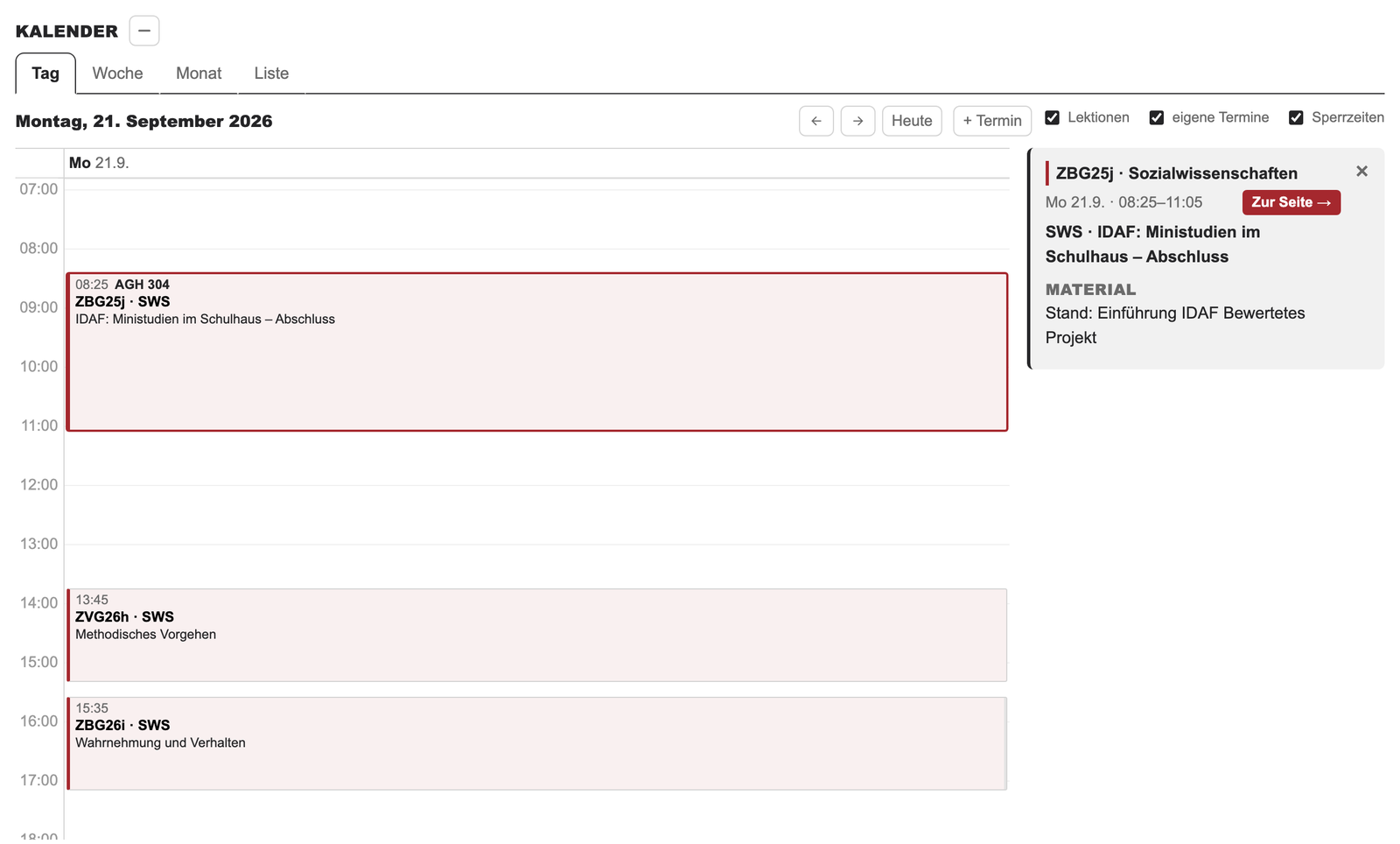Screen dimensions: 1400x844
Task: Toggle the Lektionen checkbox
Action: (1053, 117)
